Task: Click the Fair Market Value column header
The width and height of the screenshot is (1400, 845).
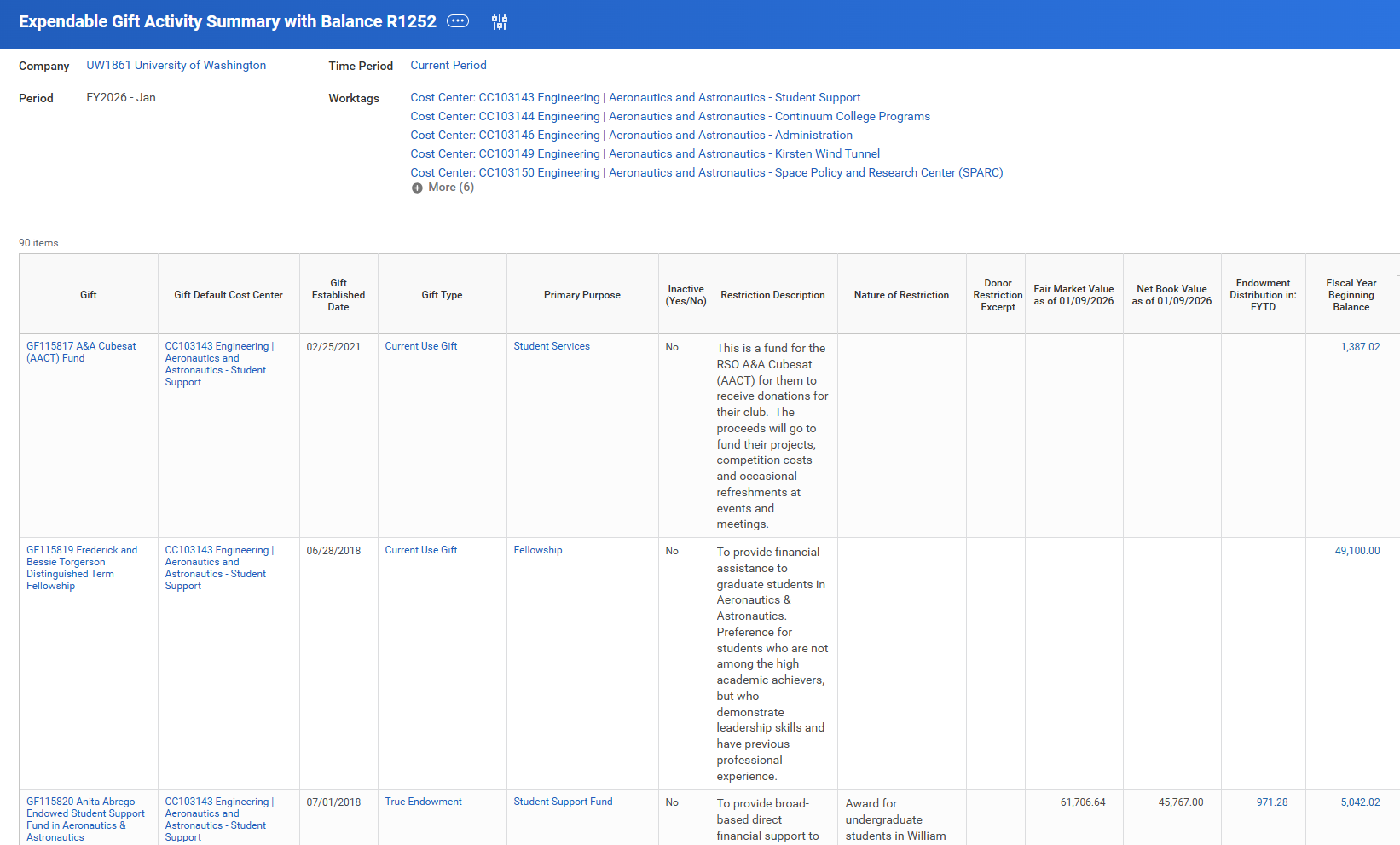Action: point(1073,295)
